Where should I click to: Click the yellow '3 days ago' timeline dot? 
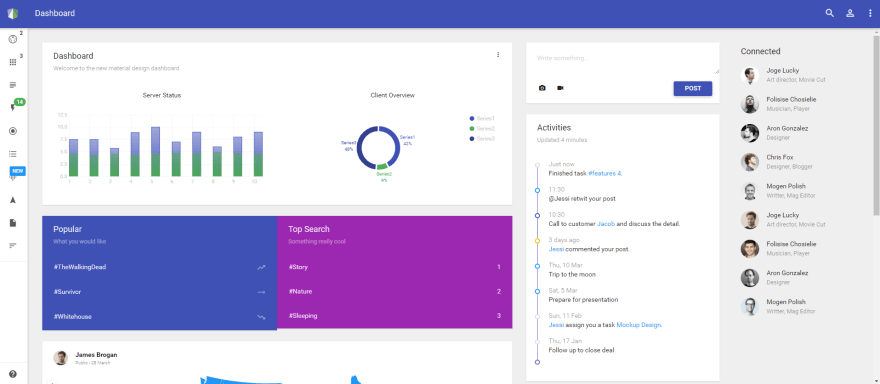pyautogui.click(x=538, y=241)
